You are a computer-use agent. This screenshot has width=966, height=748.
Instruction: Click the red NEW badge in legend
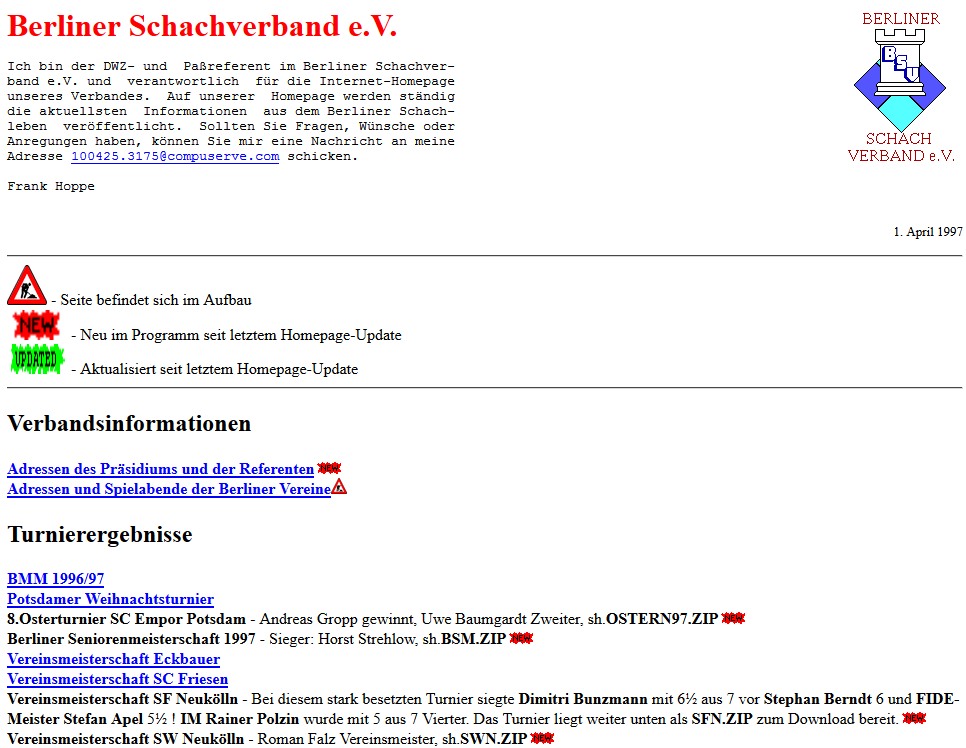[37, 326]
